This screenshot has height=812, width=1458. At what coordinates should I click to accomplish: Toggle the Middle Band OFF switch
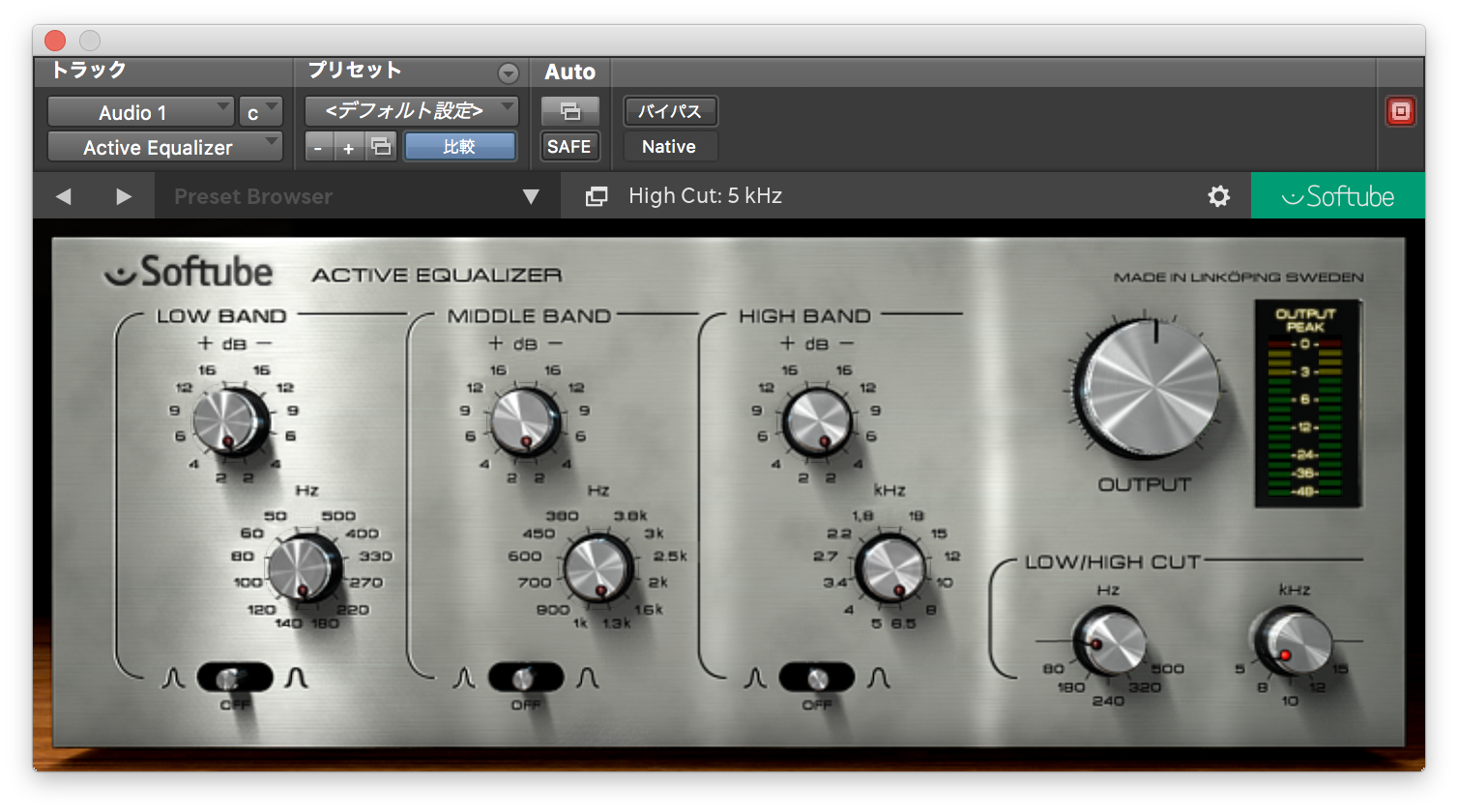click(x=527, y=678)
